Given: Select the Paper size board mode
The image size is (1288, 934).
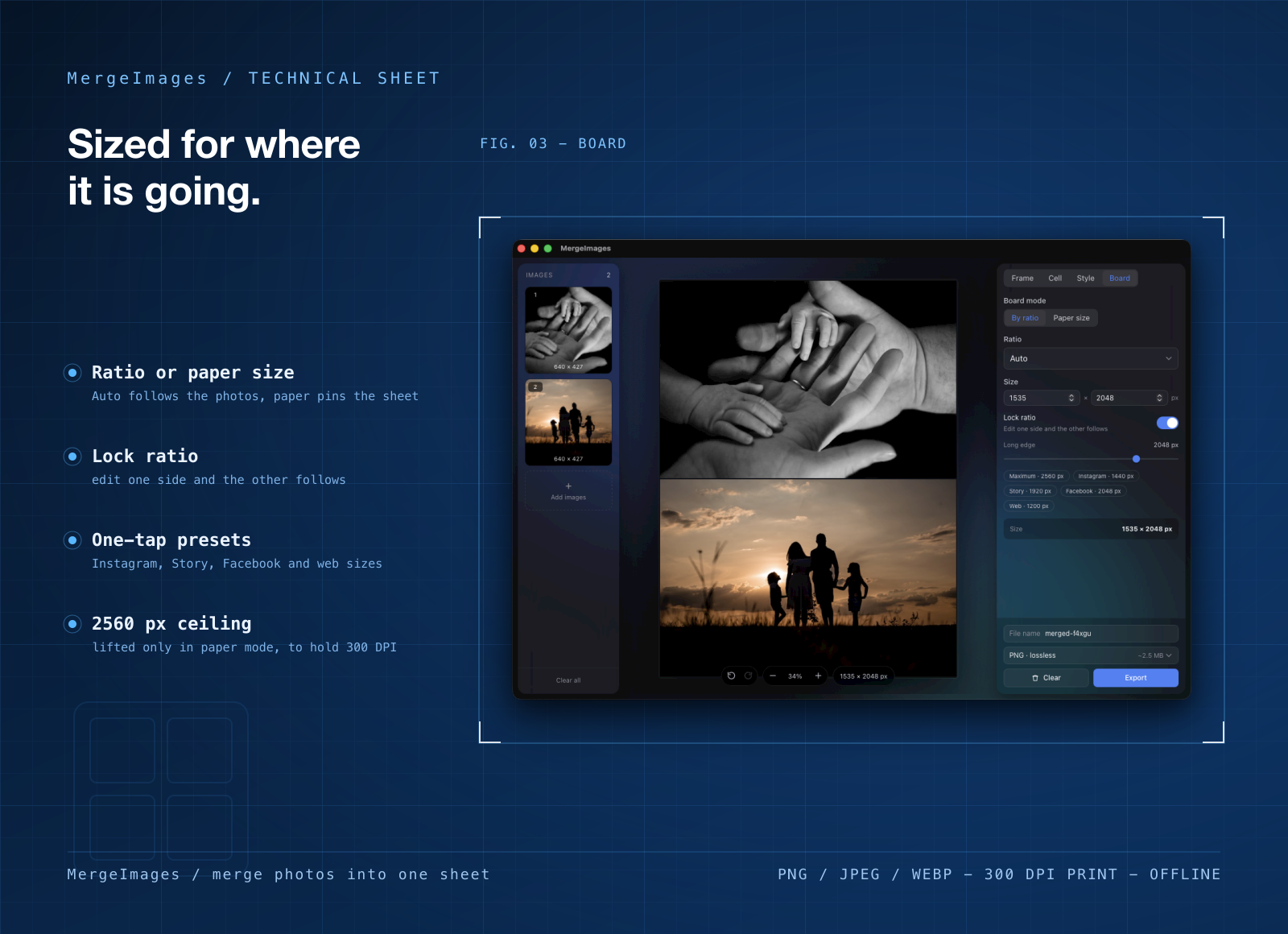Looking at the screenshot, I should point(1071,317).
